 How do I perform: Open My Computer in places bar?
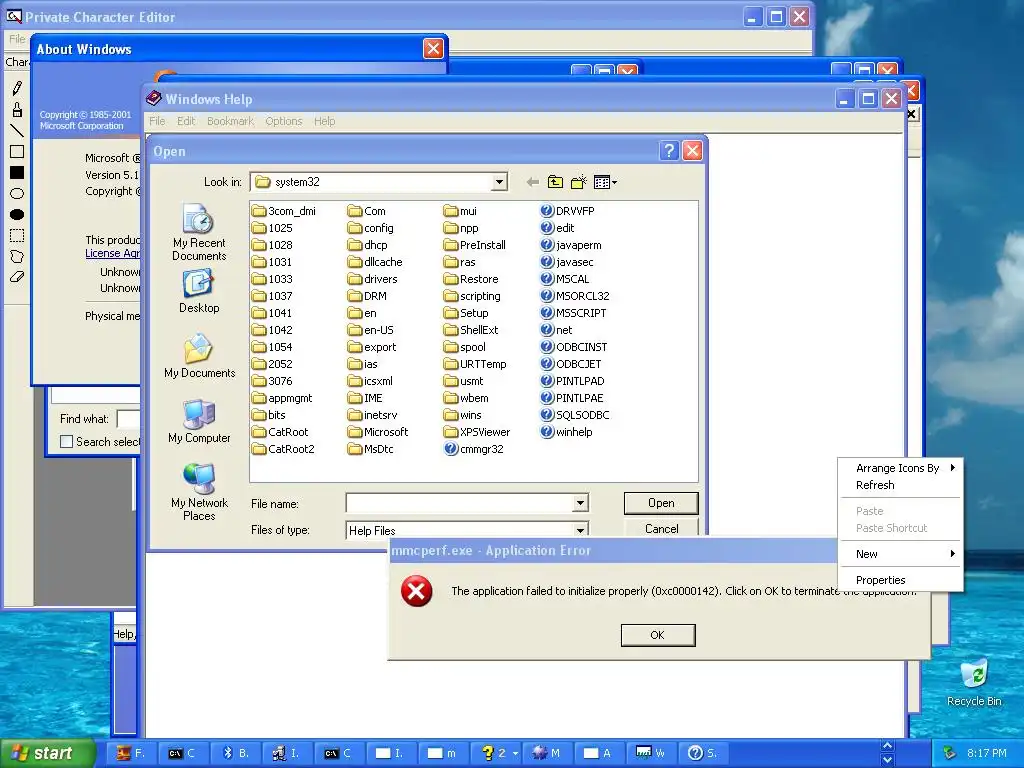click(199, 421)
